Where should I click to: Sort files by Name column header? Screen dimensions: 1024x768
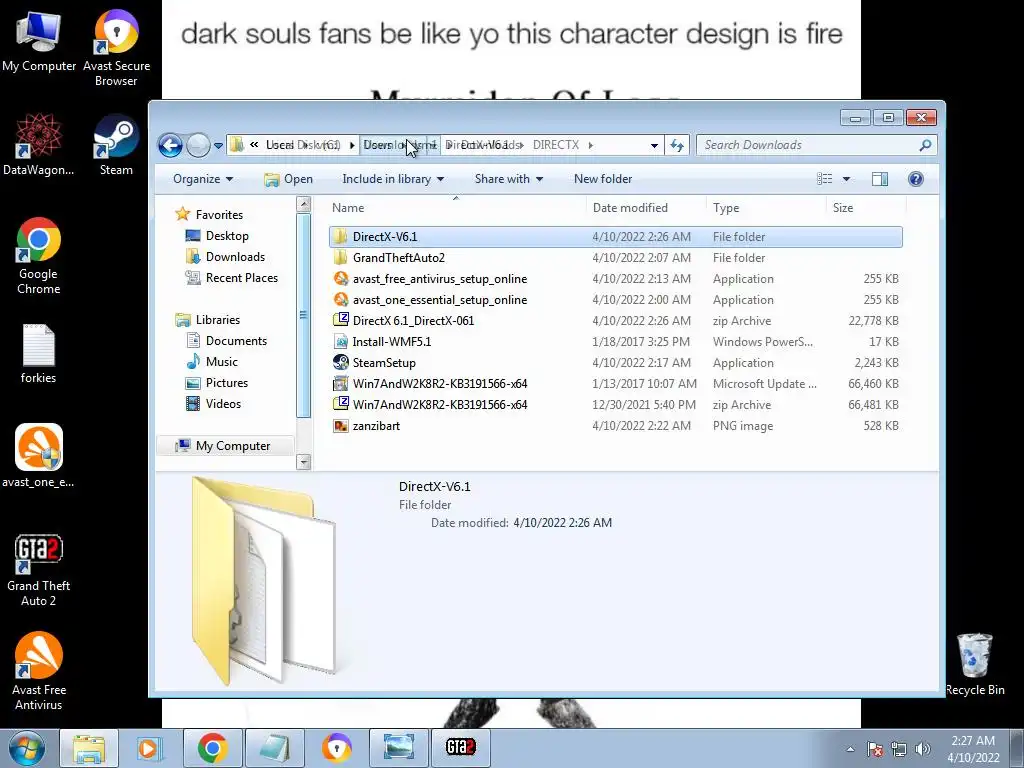(x=456, y=208)
